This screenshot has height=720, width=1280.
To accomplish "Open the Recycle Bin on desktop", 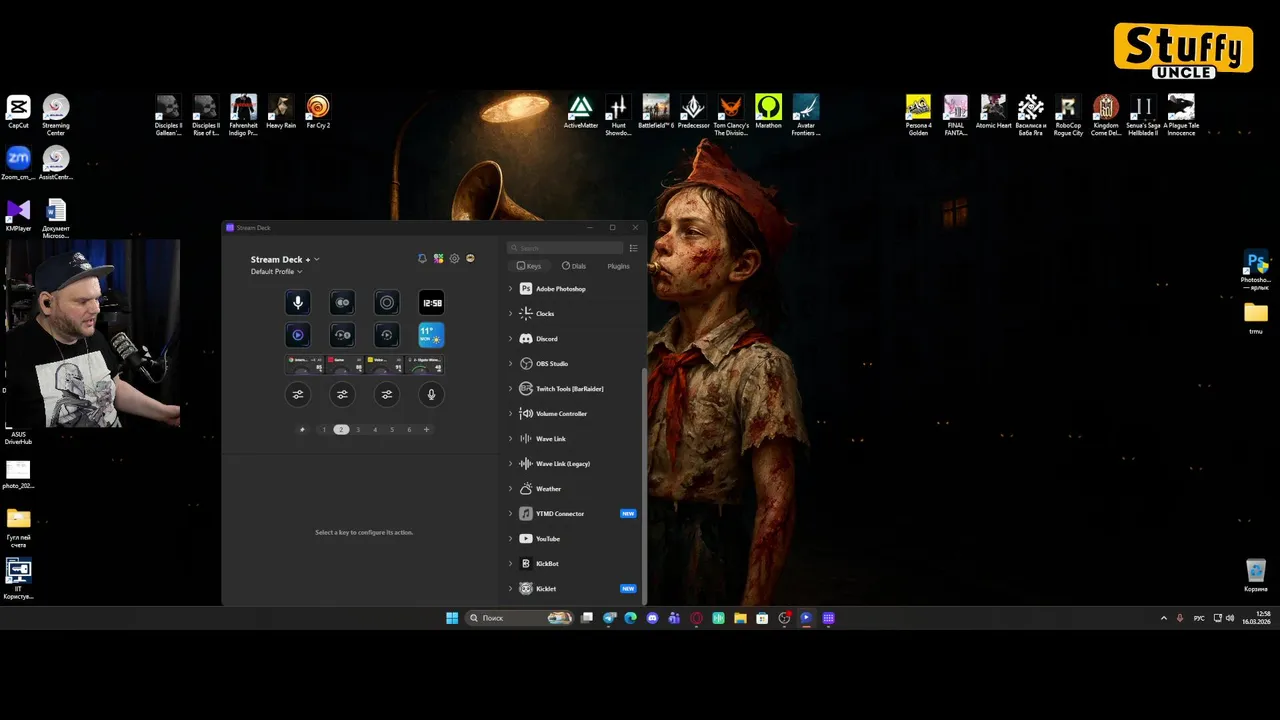I will (1256, 575).
